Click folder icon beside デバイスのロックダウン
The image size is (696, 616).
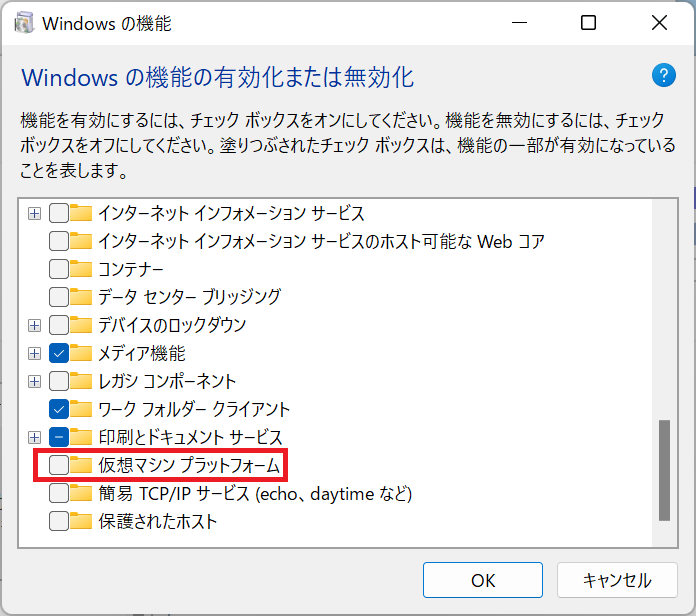(81, 325)
